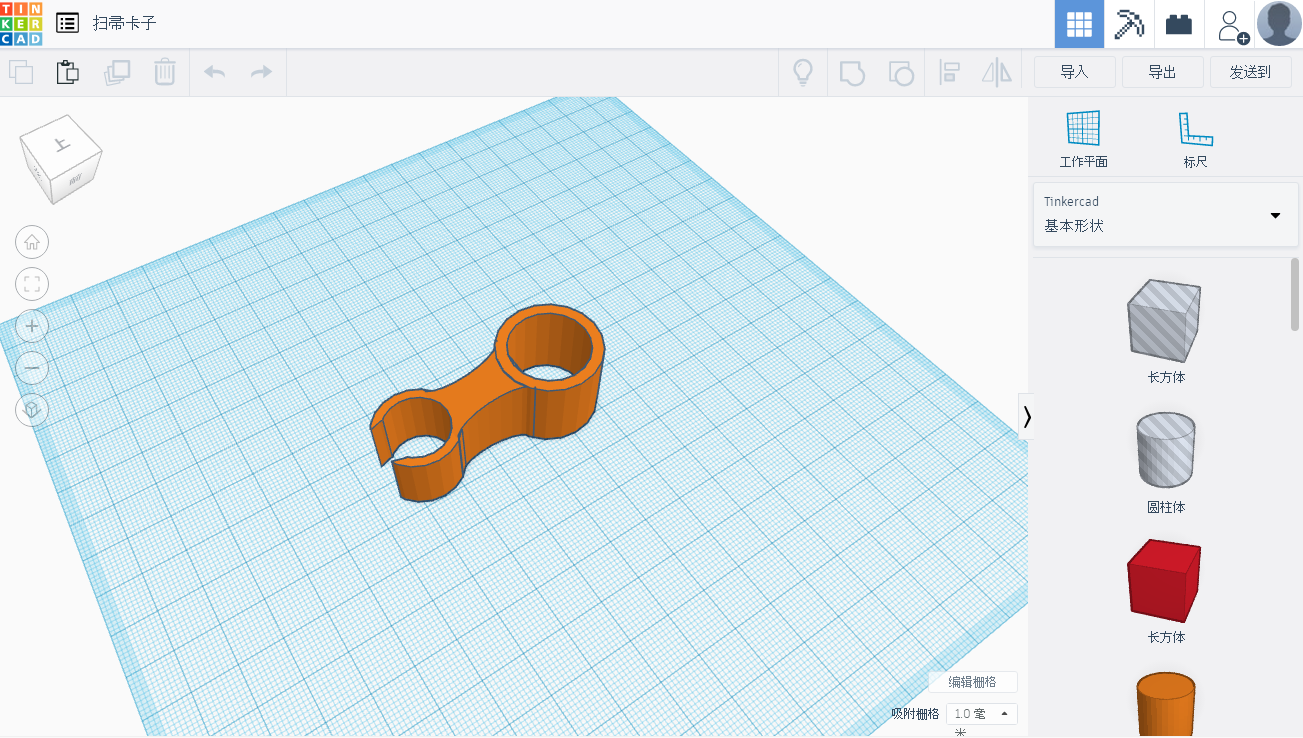Open the user profile avatar

tap(1279, 24)
